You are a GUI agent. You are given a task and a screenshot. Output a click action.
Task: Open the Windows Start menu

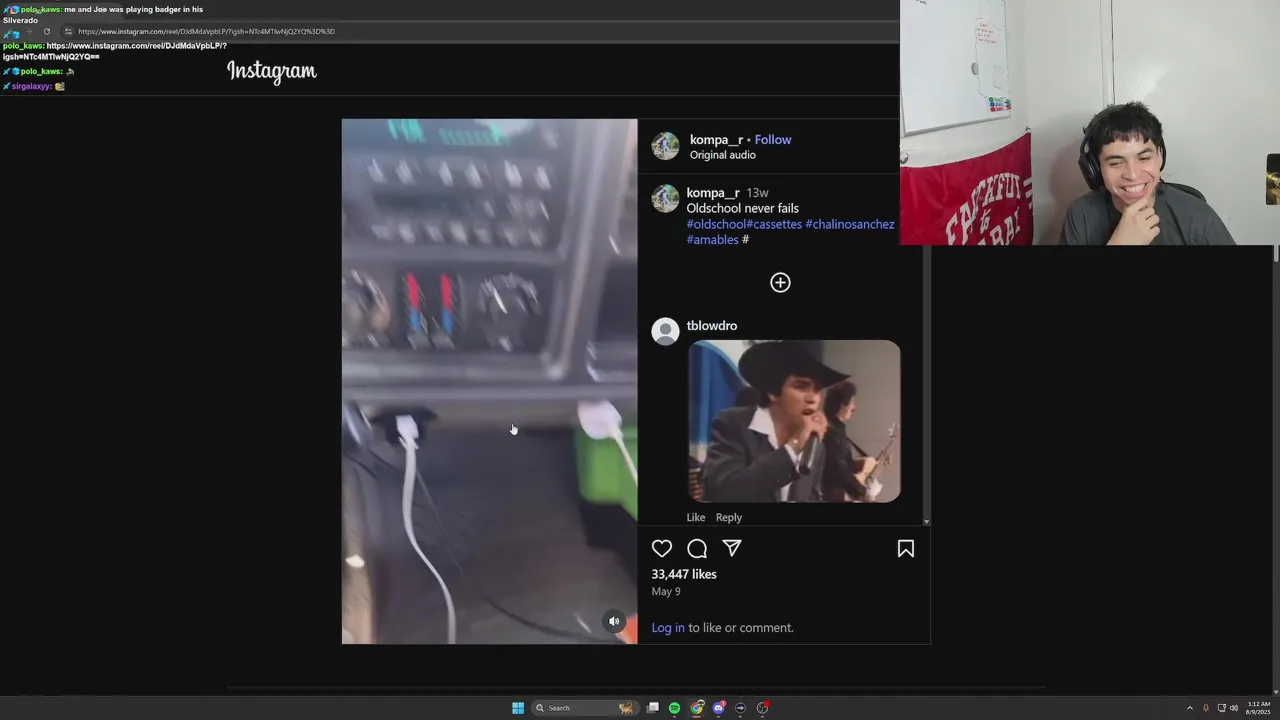click(x=518, y=708)
